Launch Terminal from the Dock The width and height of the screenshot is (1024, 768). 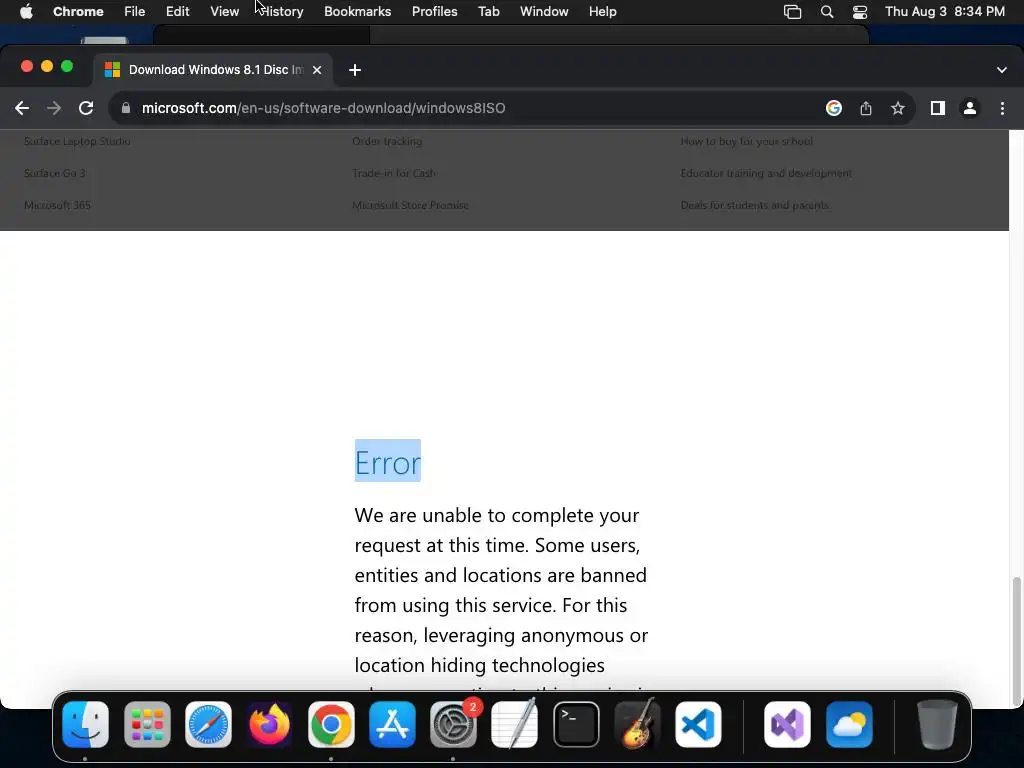[x=576, y=724]
